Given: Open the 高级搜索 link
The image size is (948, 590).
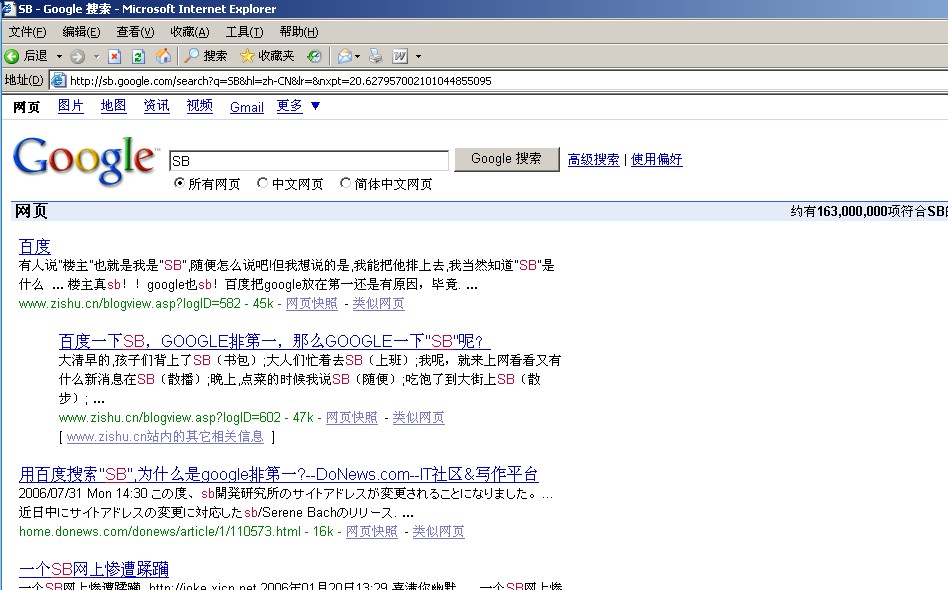Looking at the screenshot, I should point(593,159).
